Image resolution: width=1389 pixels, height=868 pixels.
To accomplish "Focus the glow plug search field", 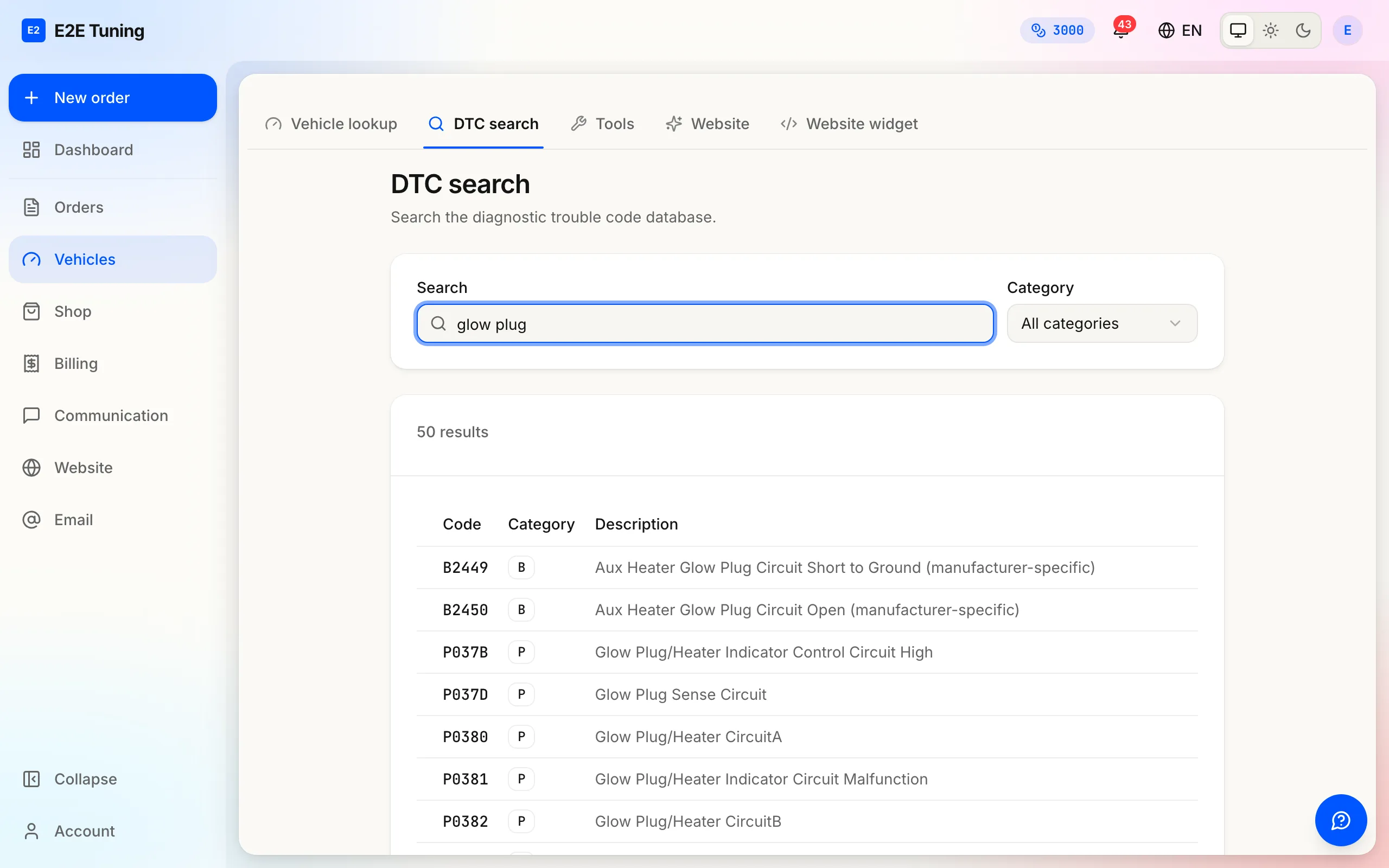I will coord(705,324).
